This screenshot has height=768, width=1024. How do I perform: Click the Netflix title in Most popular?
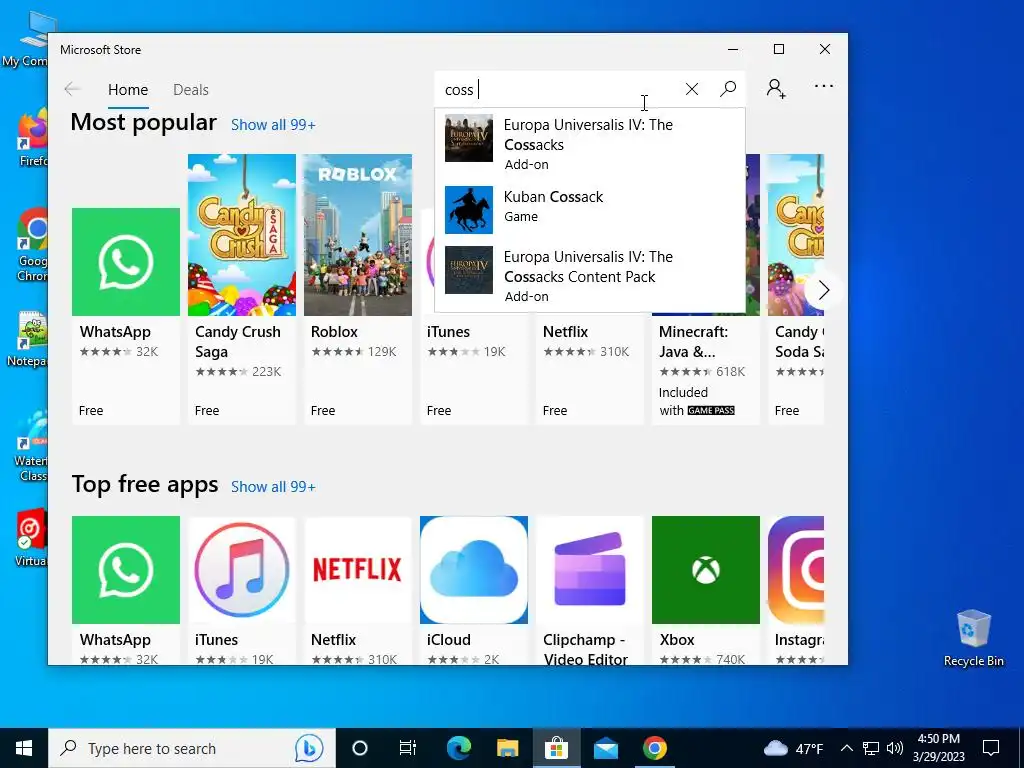pyautogui.click(x=566, y=332)
